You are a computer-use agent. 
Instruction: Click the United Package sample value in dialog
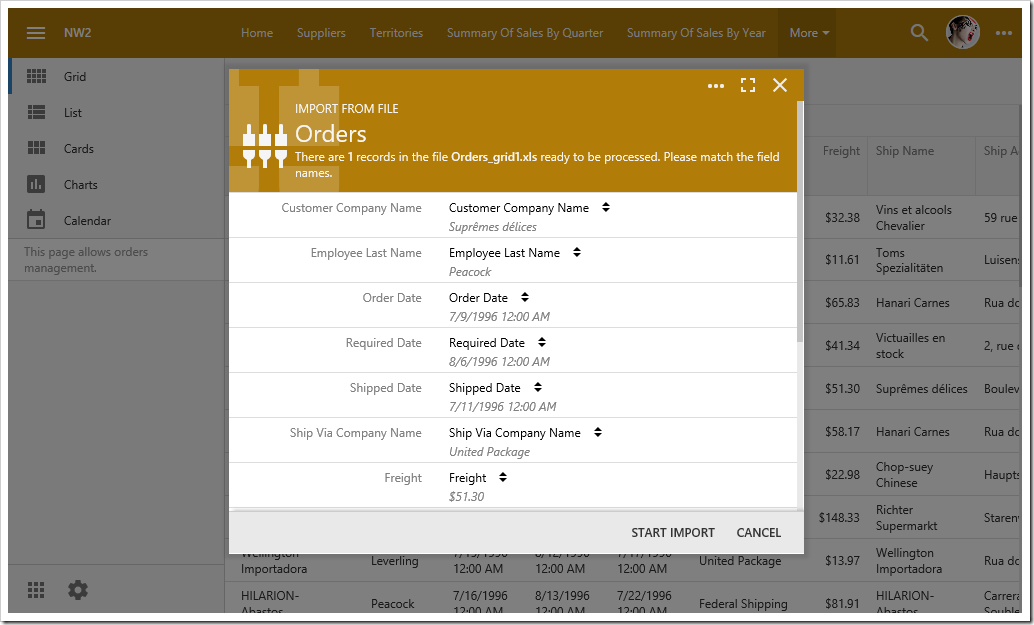tap(489, 452)
